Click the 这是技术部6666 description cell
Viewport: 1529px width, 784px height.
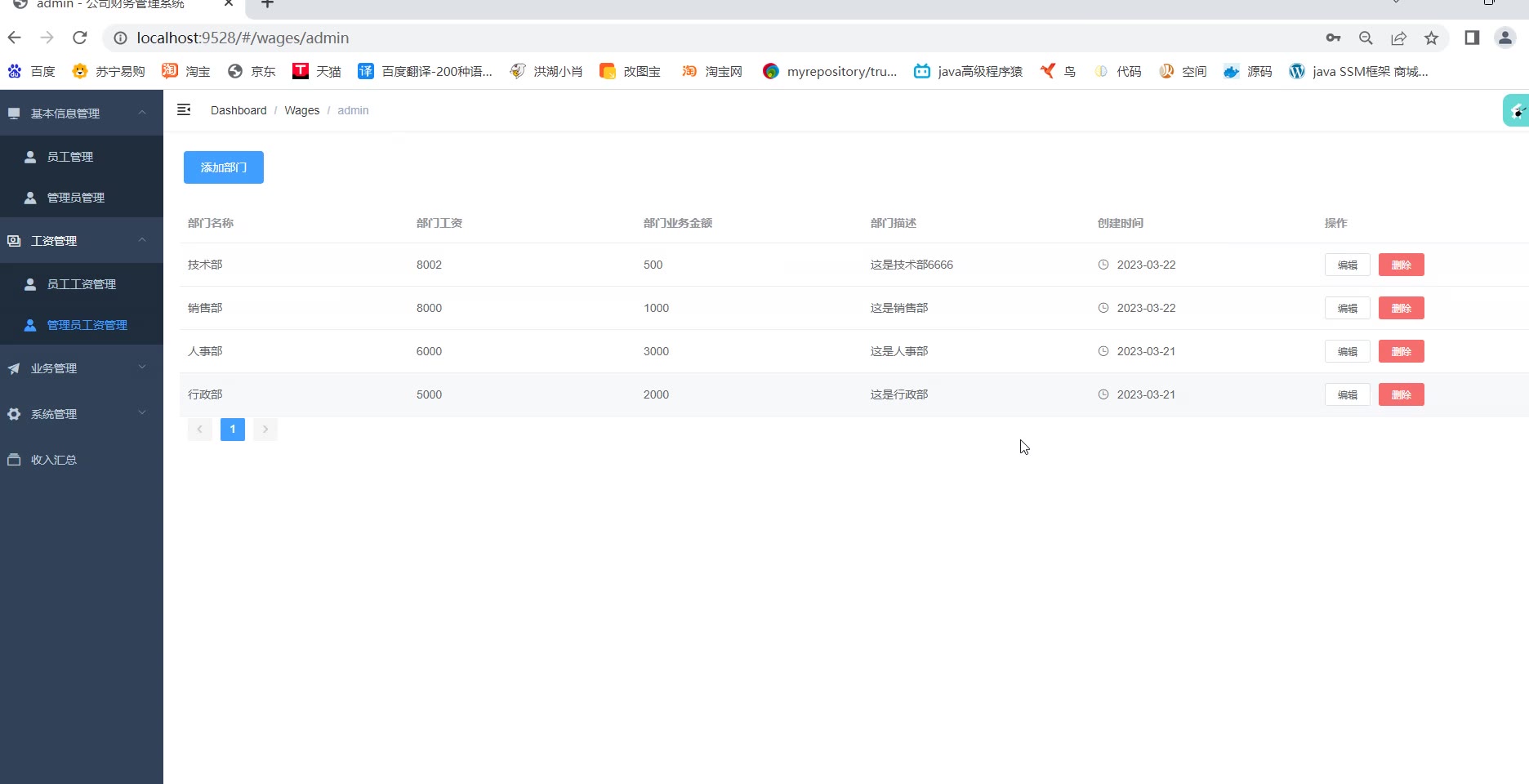tap(912, 265)
